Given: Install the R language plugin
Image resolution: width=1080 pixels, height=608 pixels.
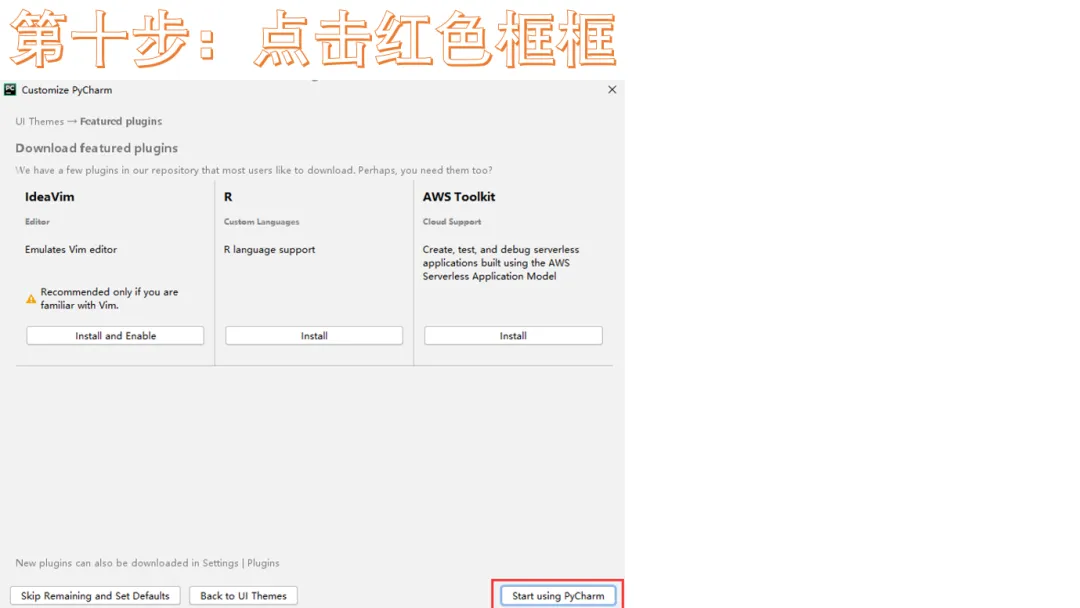Looking at the screenshot, I should click(x=314, y=335).
